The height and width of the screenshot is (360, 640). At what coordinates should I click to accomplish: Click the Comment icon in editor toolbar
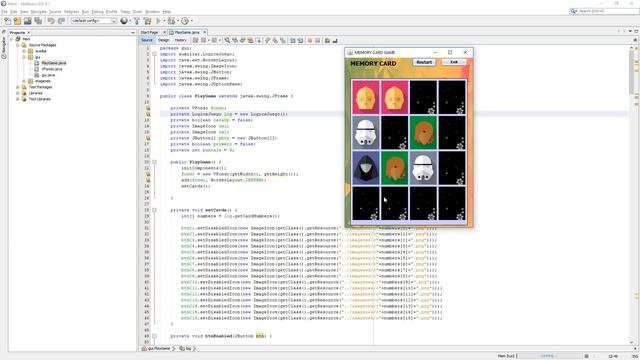(327, 40)
